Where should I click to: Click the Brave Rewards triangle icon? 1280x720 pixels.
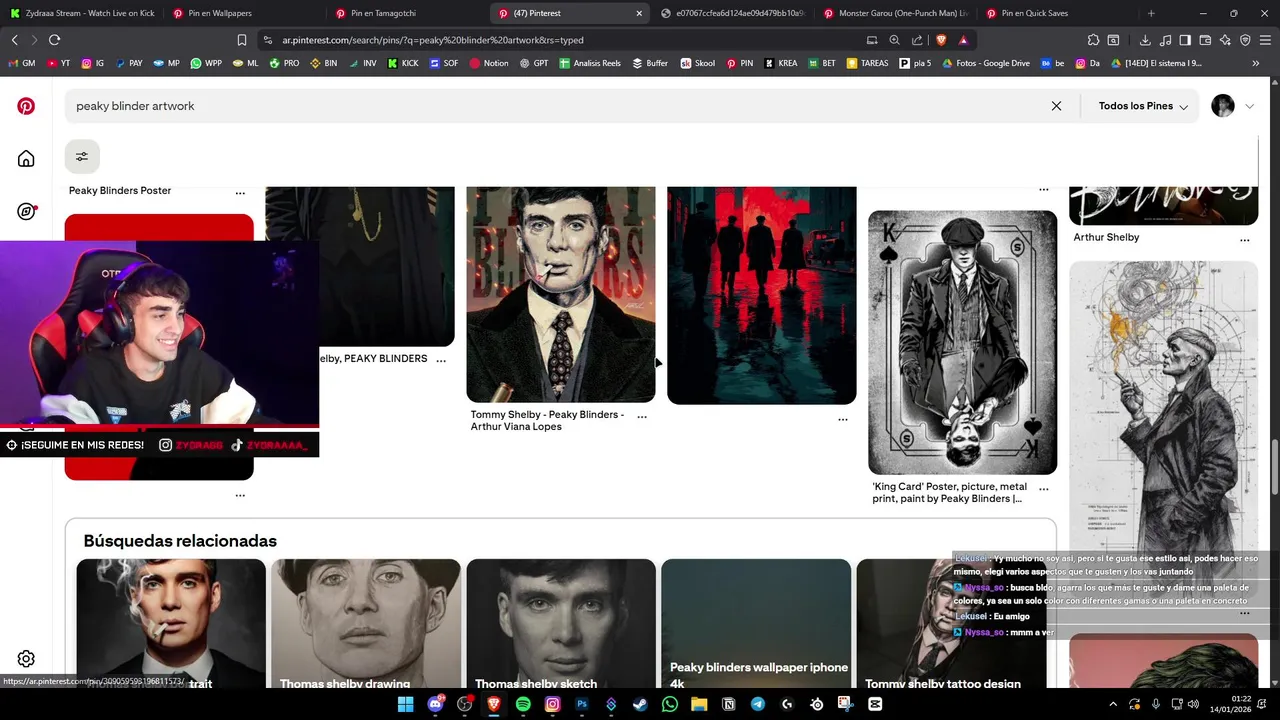963,40
